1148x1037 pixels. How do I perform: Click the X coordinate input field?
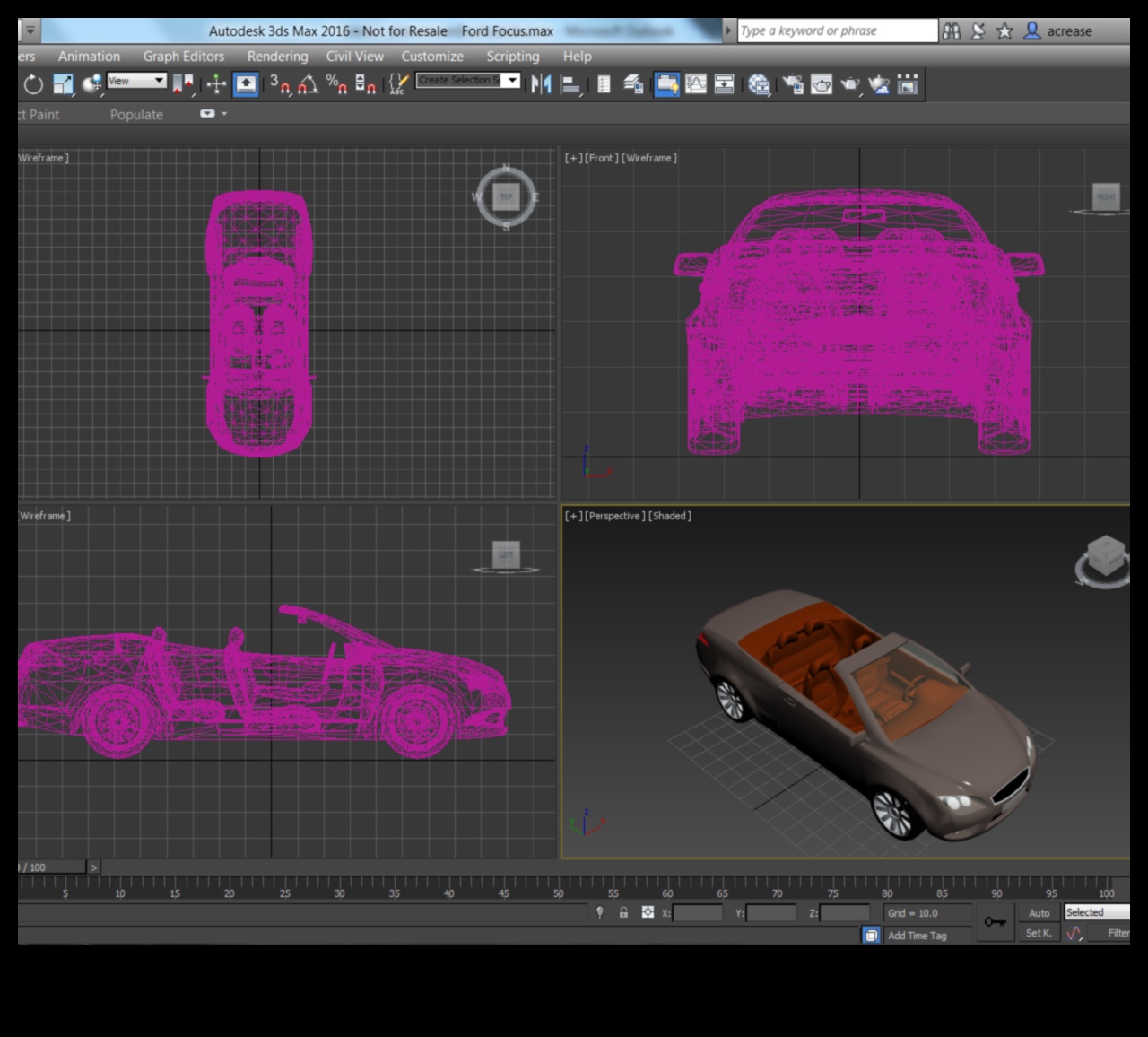700,914
